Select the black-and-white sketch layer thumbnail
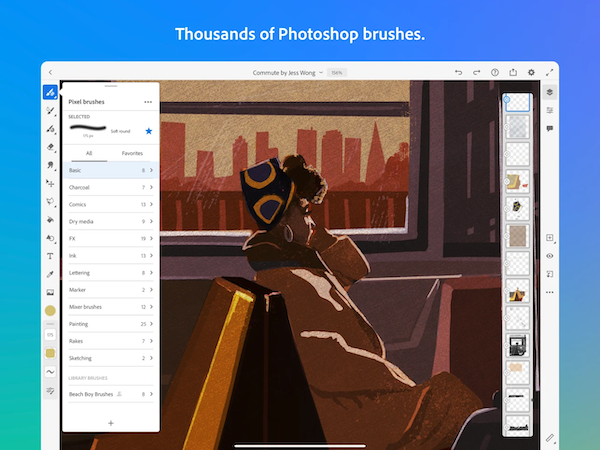The width and height of the screenshot is (600, 450). coord(517,345)
